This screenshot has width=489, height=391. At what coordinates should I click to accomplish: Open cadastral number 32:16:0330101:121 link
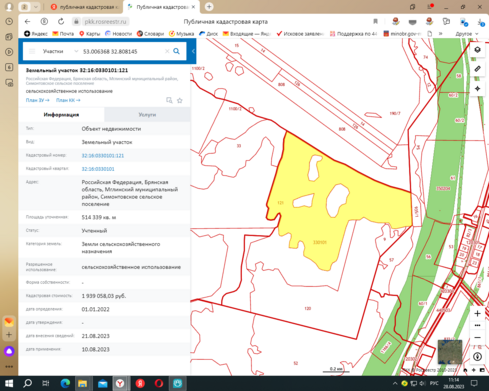coord(103,156)
